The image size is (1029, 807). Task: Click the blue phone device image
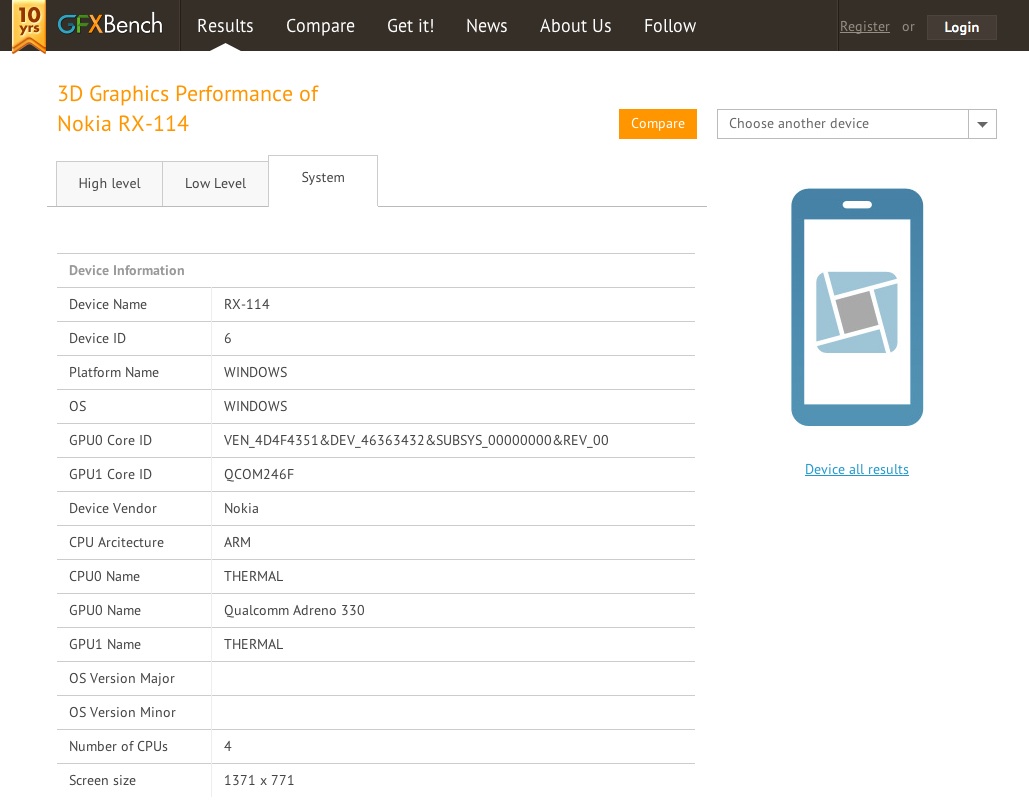click(x=856, y=307)
